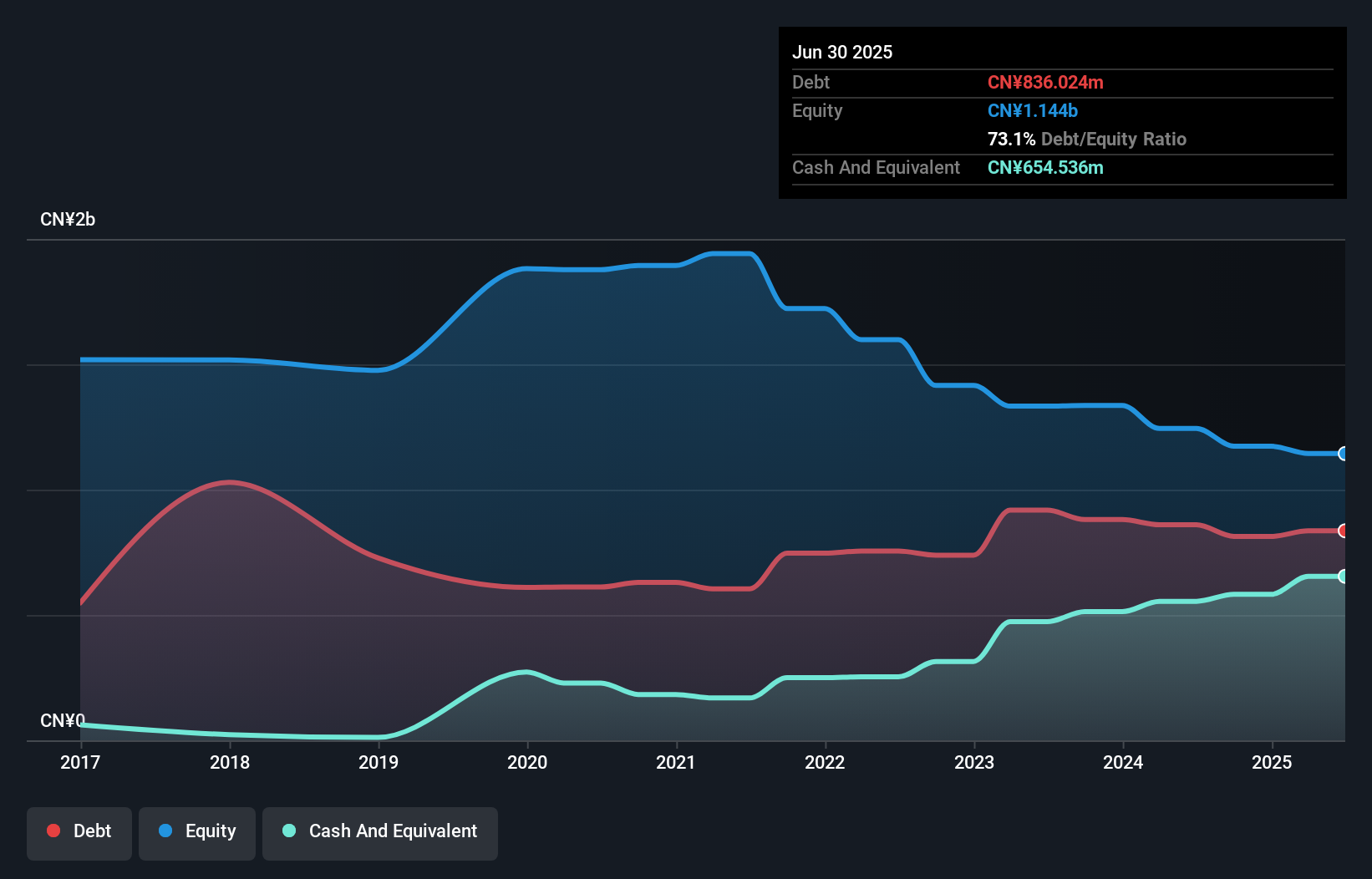Select the Cash endpoint marker on the chart

[1343, 576]
